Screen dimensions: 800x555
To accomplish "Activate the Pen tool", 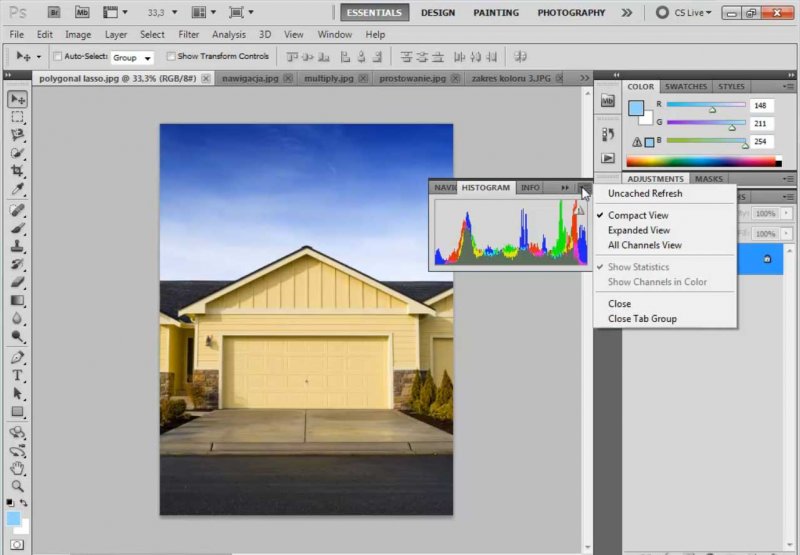I will [18, 357].
